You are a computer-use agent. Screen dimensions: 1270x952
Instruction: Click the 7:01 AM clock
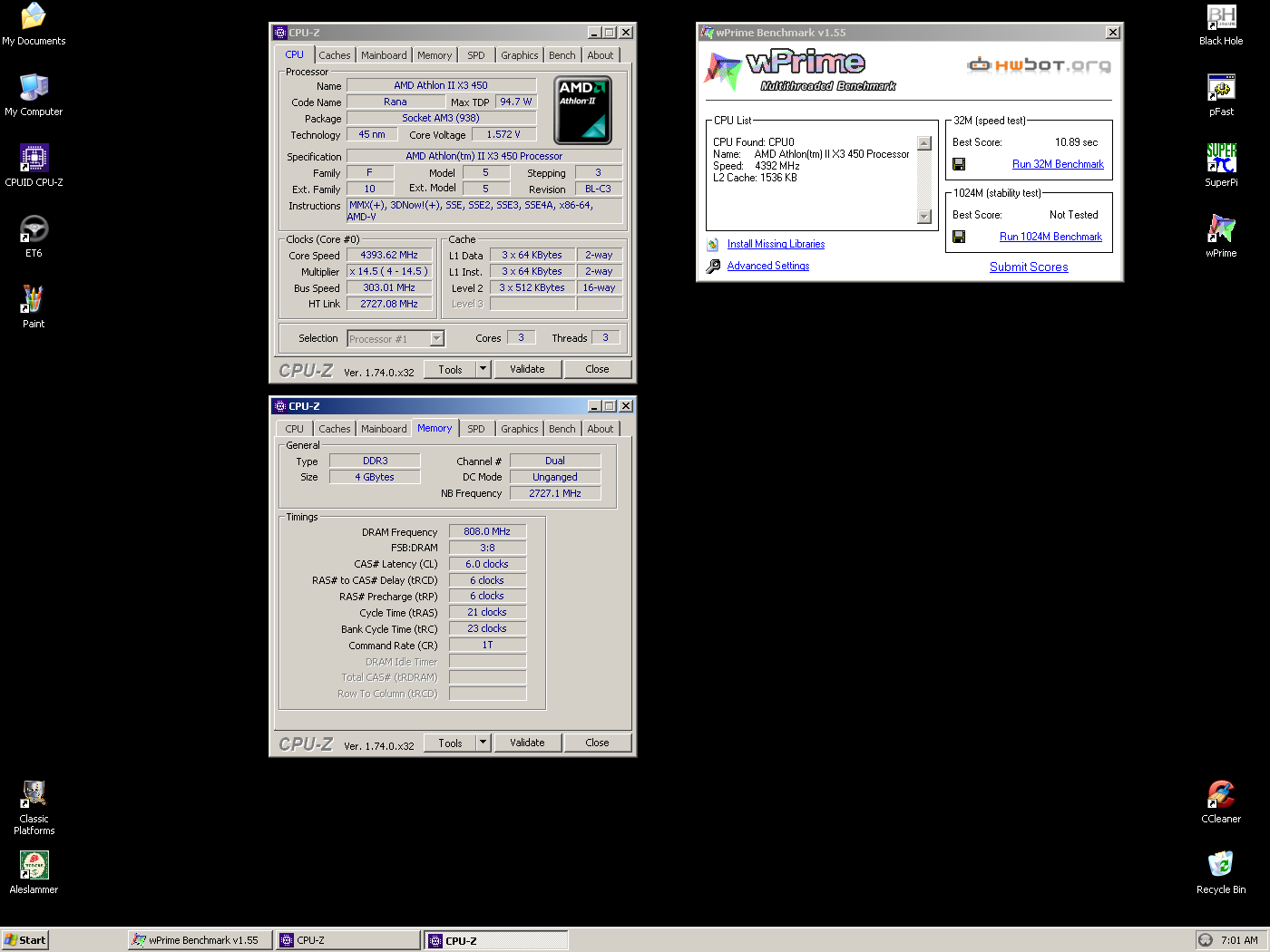[x=1239, y=940]
